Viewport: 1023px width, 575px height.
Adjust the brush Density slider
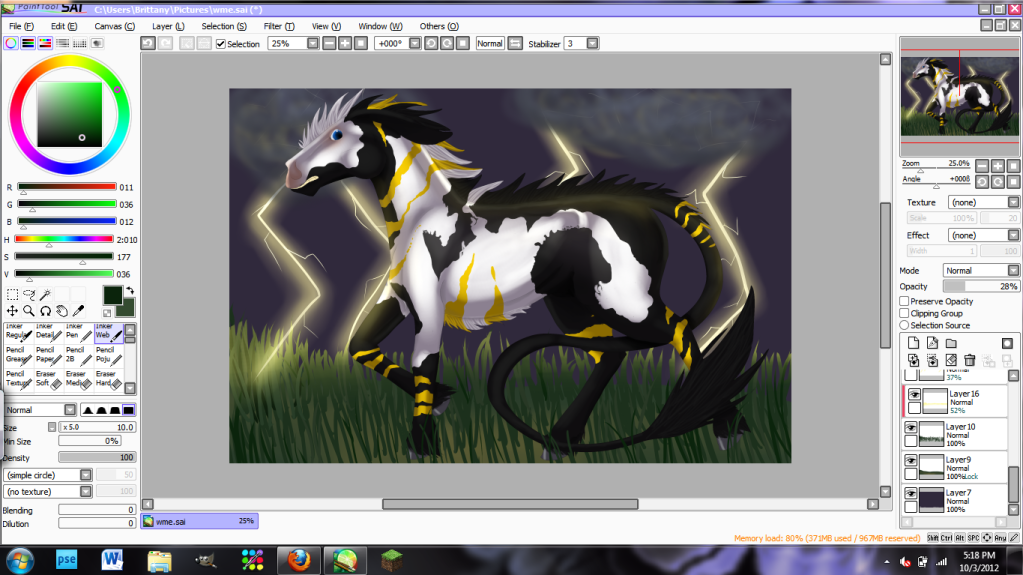pos(97,458)
